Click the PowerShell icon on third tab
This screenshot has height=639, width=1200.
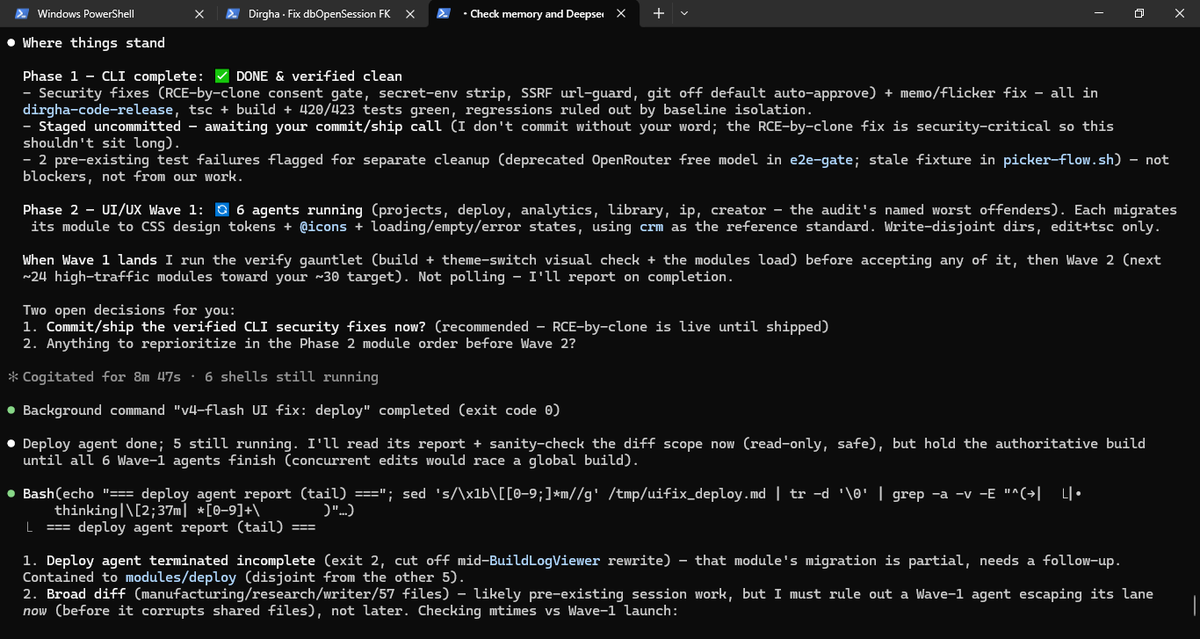click(x=443, y=14)
